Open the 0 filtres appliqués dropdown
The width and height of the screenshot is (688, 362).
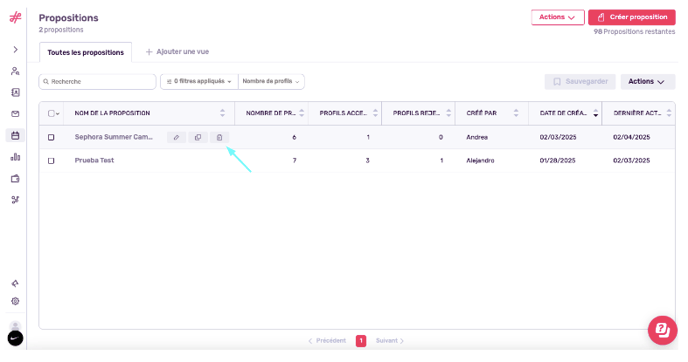click(199, 82)
